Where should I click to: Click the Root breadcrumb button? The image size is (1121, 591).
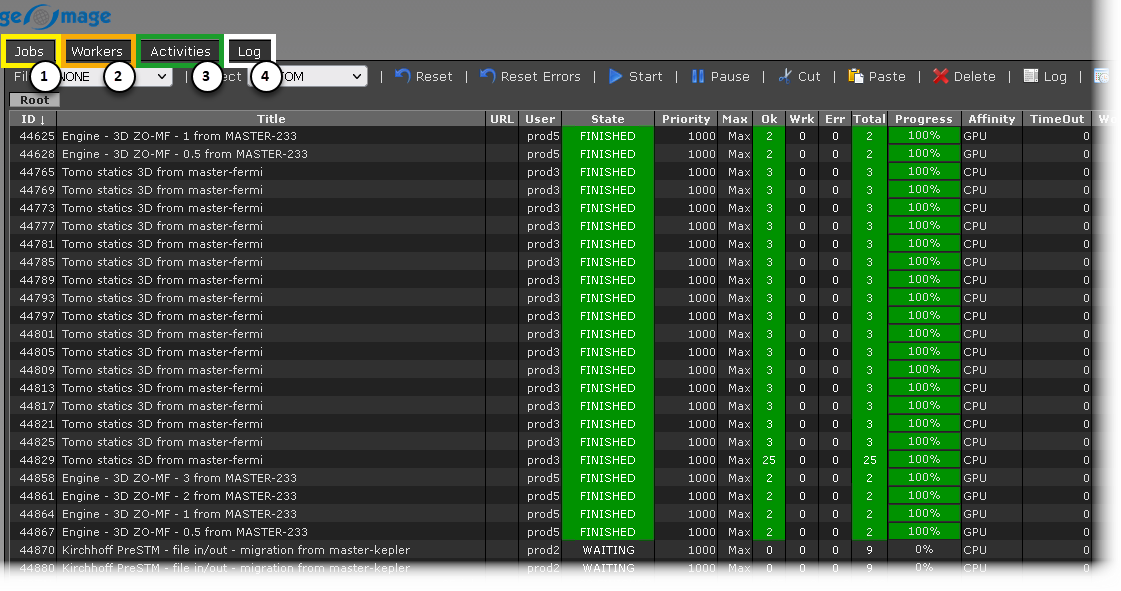pyautogui.click(x=34, y=99)
